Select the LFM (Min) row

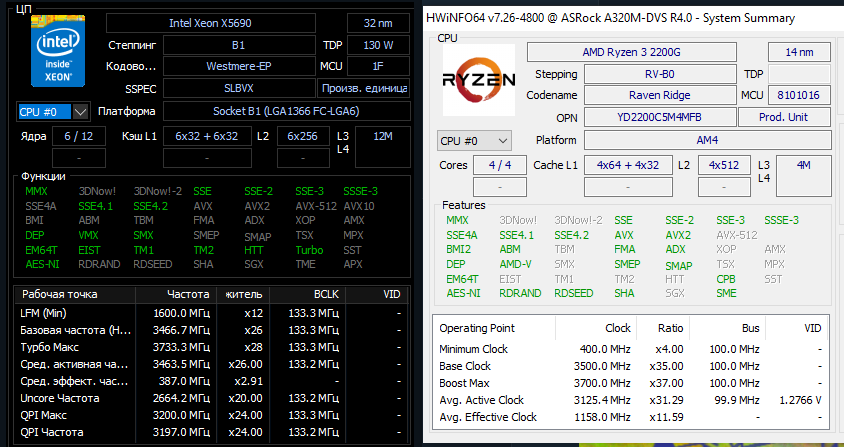pyautogui.click(x=211, y=313)
